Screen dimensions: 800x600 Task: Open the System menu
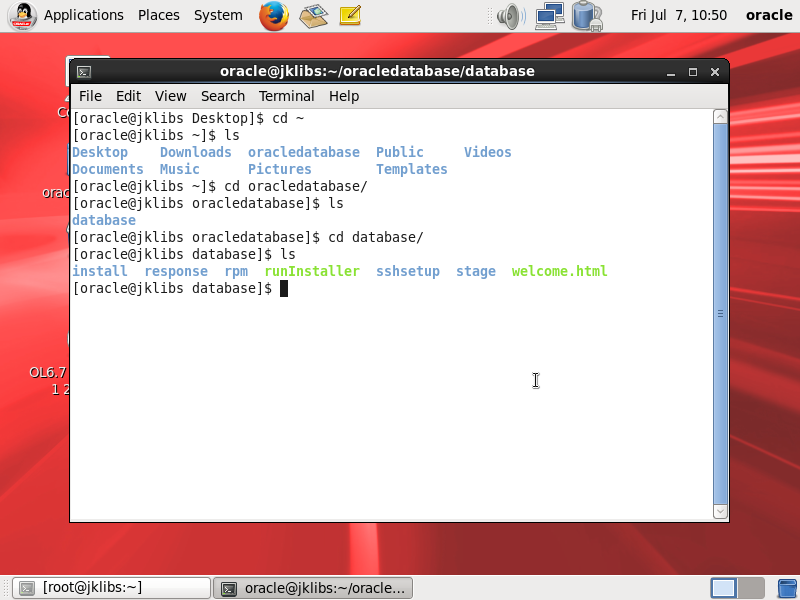pos(218,15)
